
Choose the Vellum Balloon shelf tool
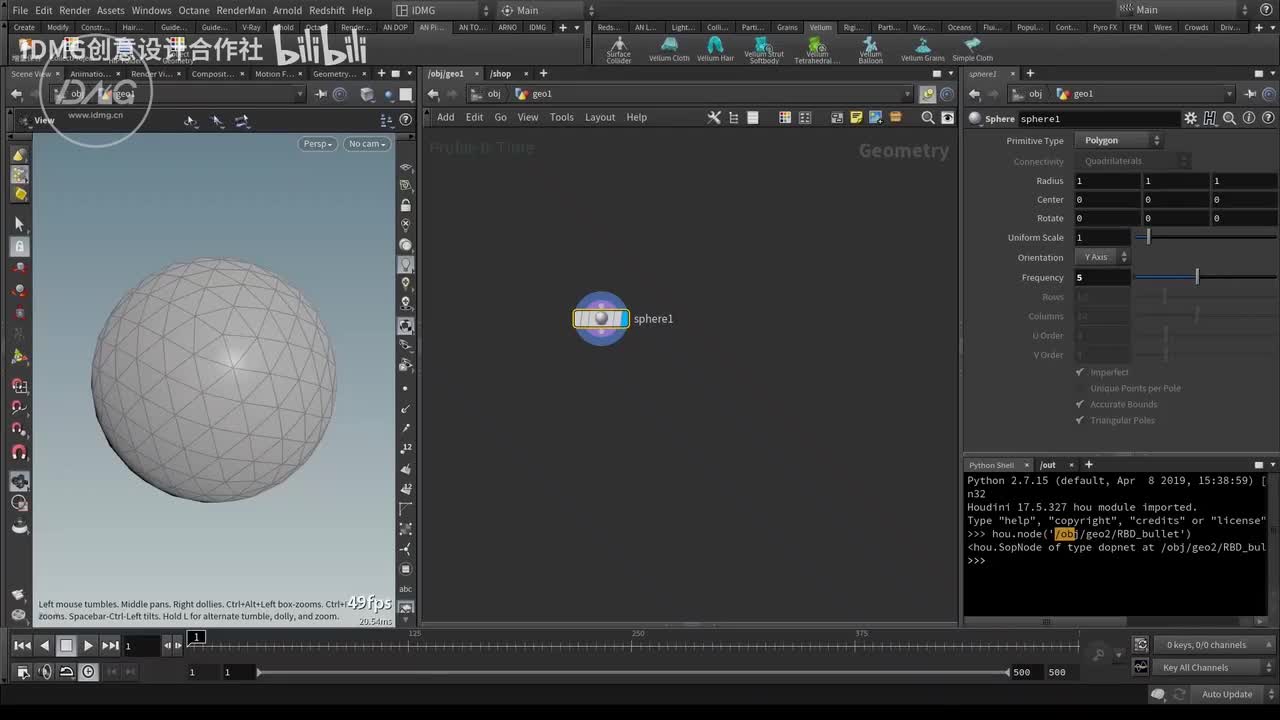coord(870,48)
